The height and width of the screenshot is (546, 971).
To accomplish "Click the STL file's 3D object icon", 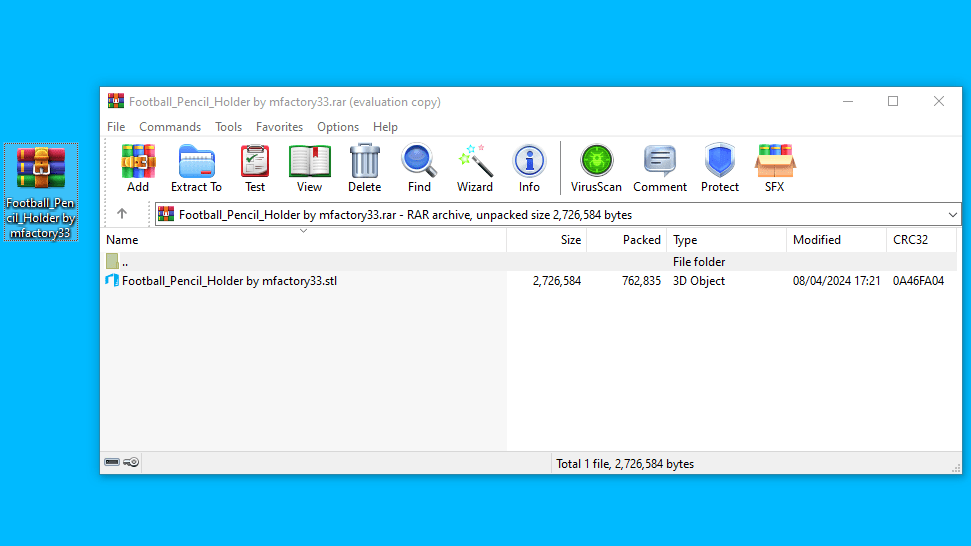I will click(112, 280).
